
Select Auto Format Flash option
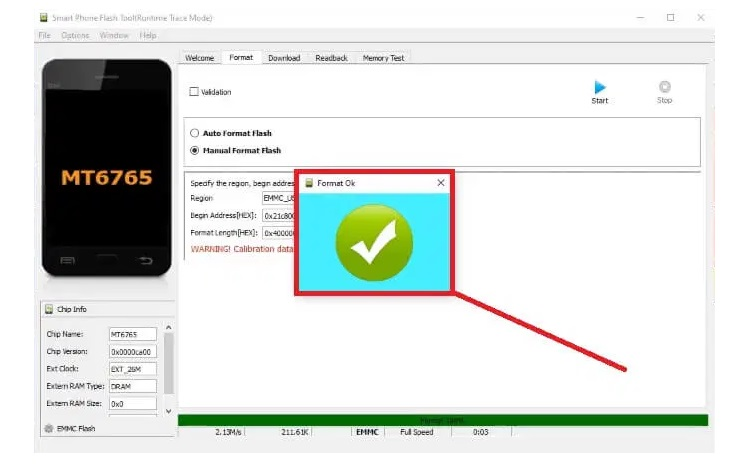(194, 133)
